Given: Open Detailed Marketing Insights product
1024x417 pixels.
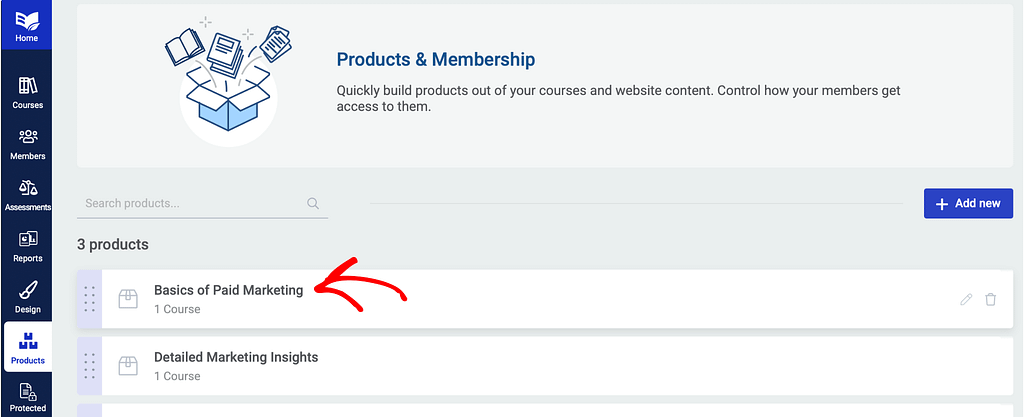Looking at the screenshot, I should pos(236,358).
